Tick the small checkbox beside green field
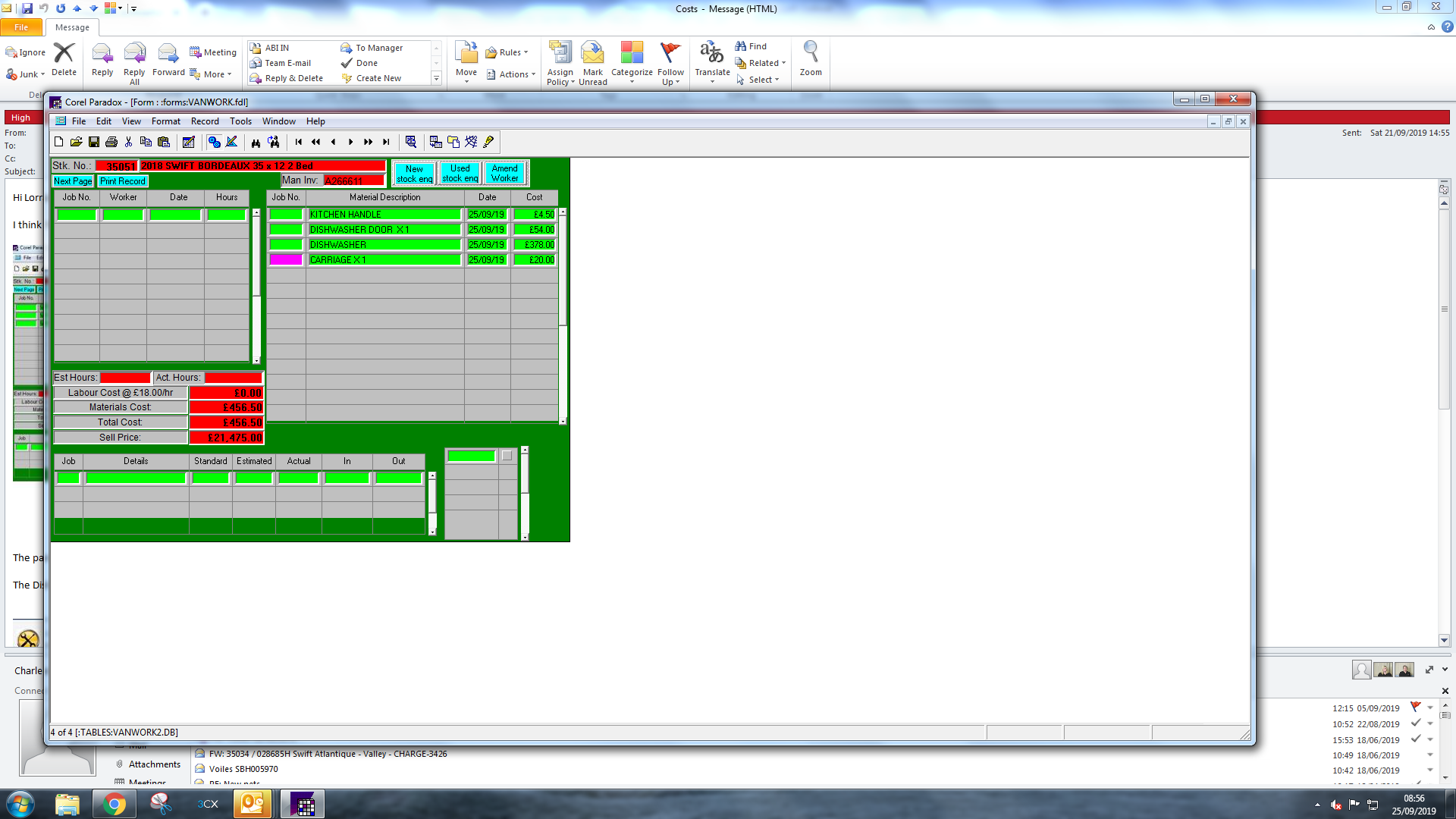 pos(507,456)
